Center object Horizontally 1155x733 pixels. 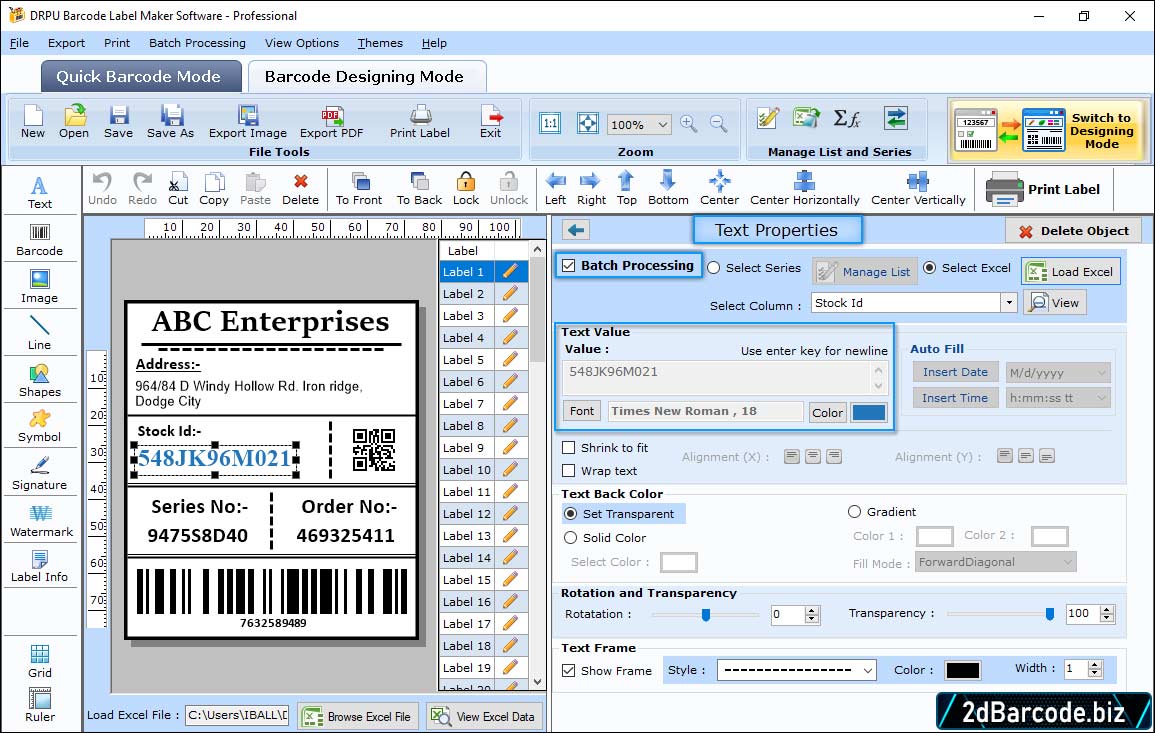click(x=804, y=189)
